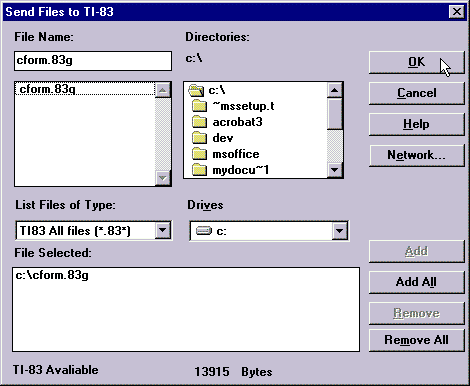470x386 pixels.
Task: Click the File Name input field
Action: [x=93, y=61]
